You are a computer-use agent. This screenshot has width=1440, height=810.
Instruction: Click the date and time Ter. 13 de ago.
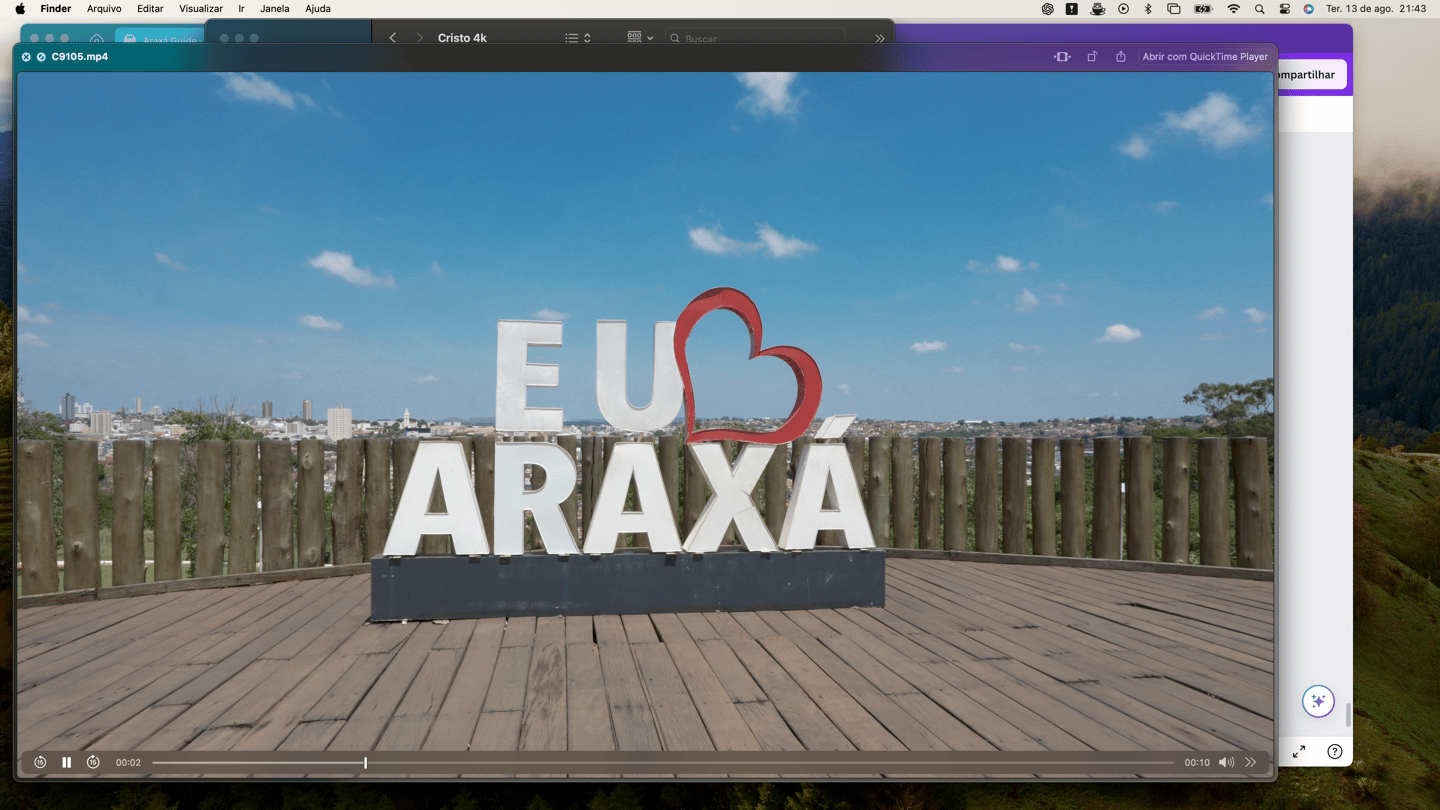[x=1376, y=9]
